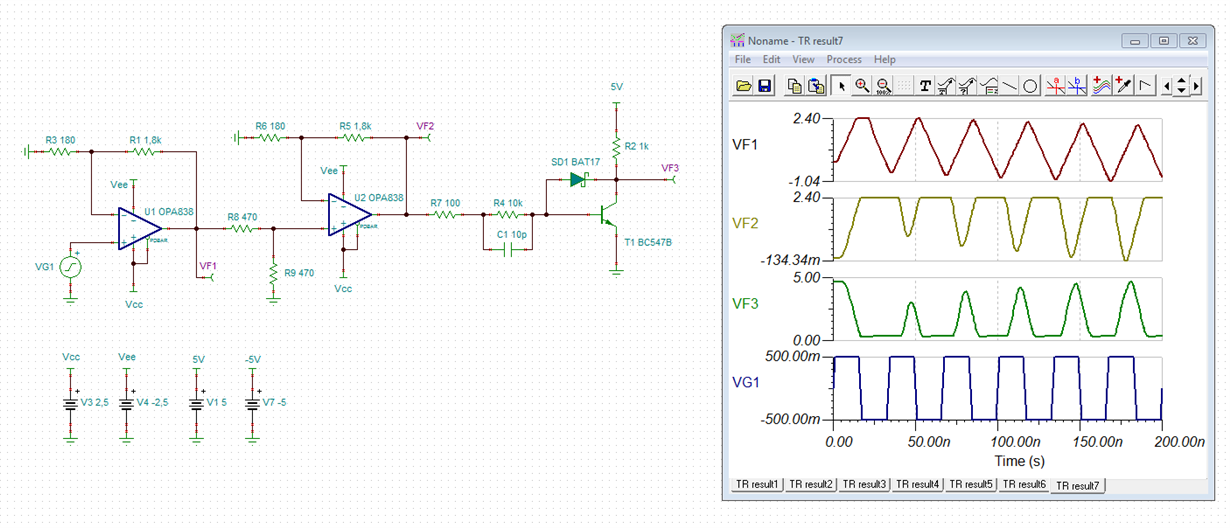This screenshot has width=1230, height=528.
Task: Select the T1 BC547B transistor
Action: coord(610,216)
